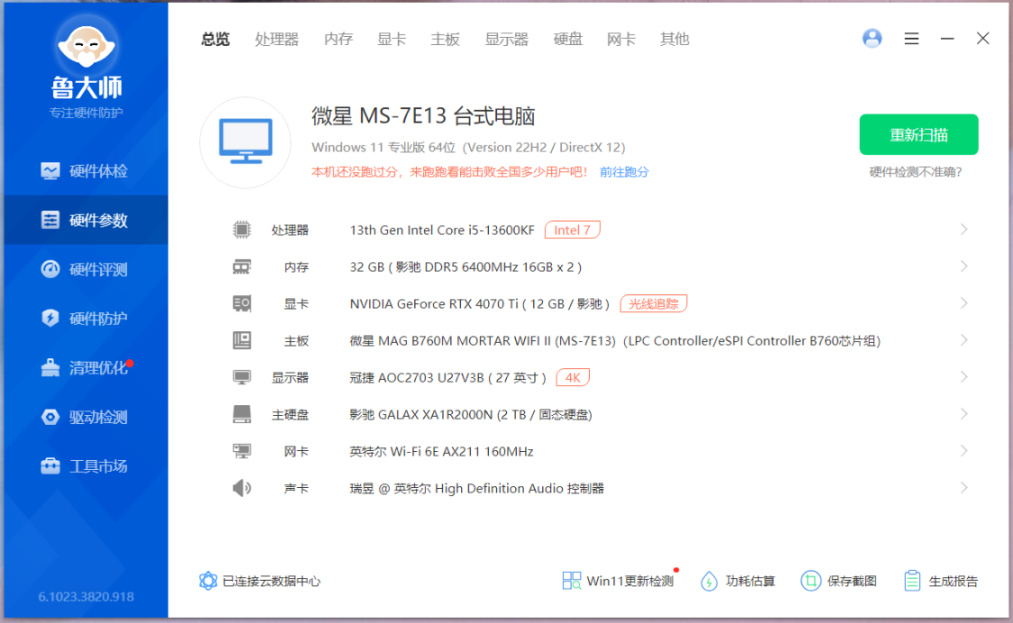Open 工具市场 in the sidebar
This screenshot has height=623, width=1013.
pos(86,465)
